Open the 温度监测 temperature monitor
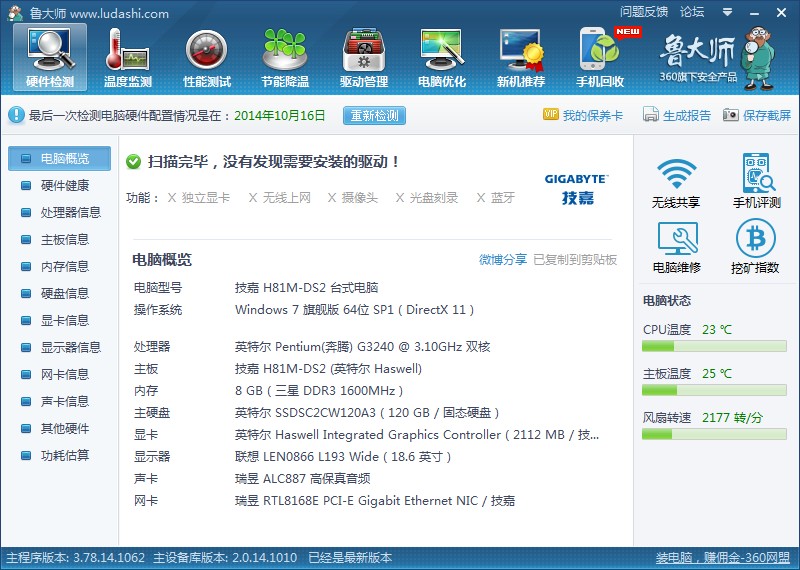 [x=128, y=57]
